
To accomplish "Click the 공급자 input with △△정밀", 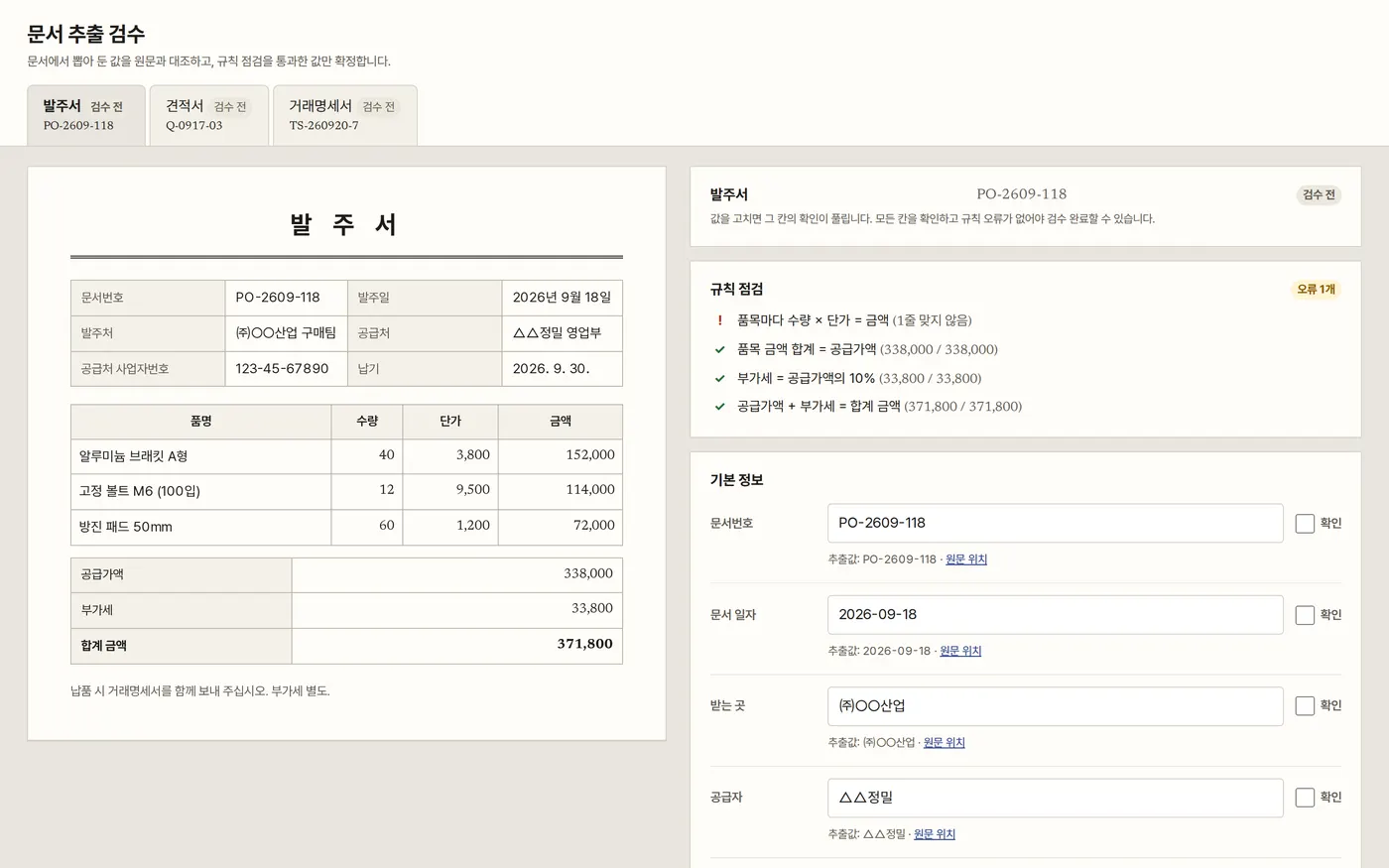I will point(1055,798).
